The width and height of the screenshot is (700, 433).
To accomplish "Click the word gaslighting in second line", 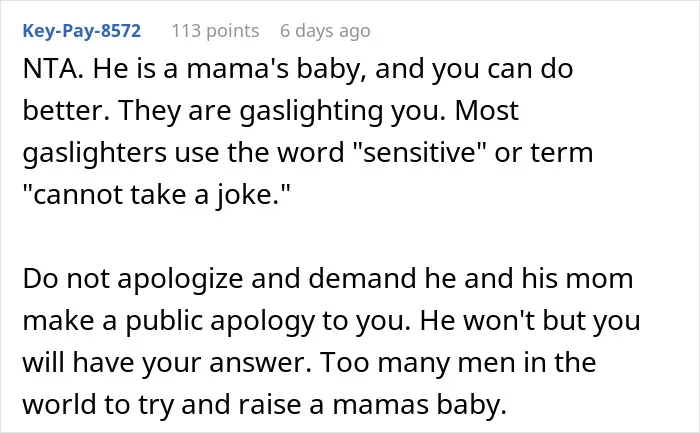I will 311,112.
